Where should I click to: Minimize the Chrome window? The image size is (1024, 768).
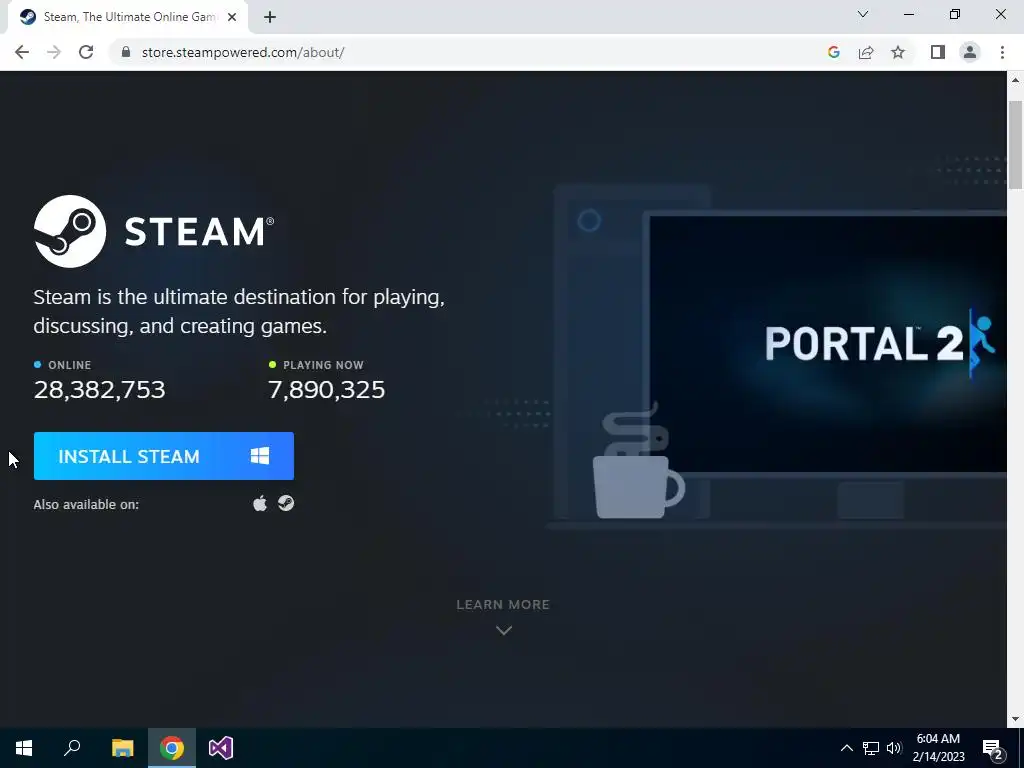(x=908, y=14)
